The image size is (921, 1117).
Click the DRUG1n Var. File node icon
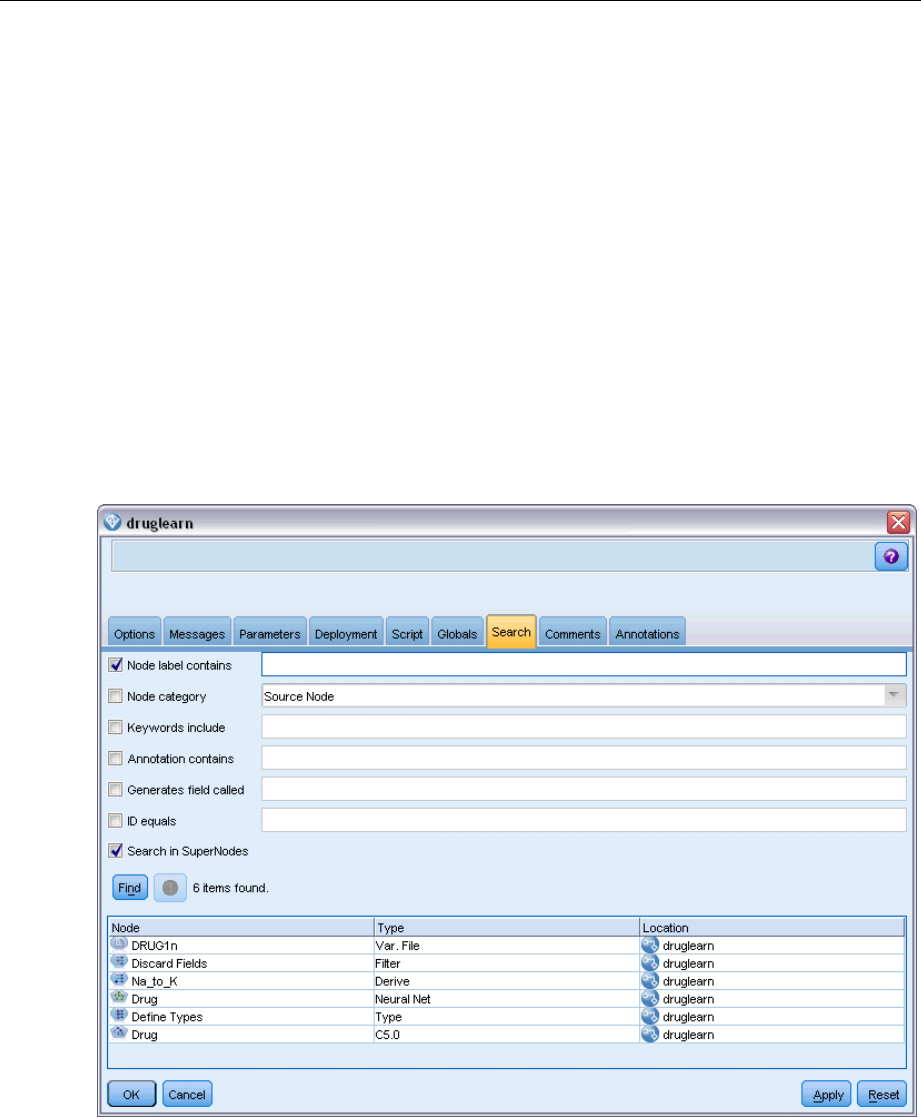[119, 945]
